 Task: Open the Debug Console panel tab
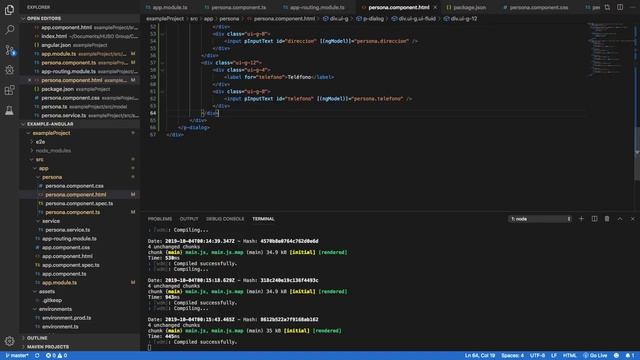[x=225, y=219]
